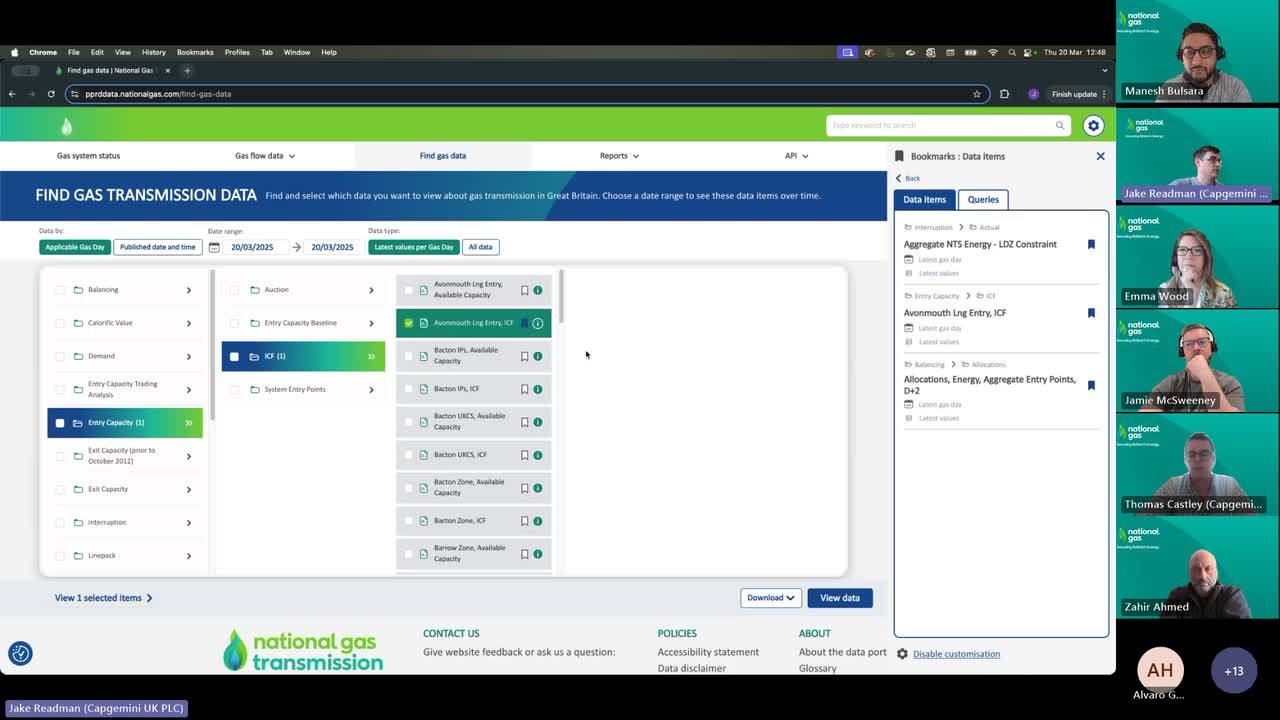Click the search magnifier icon in the keyword box
Viewport: 1280px width, 720px height.
pyautogui.click(x=1060, y=125)
